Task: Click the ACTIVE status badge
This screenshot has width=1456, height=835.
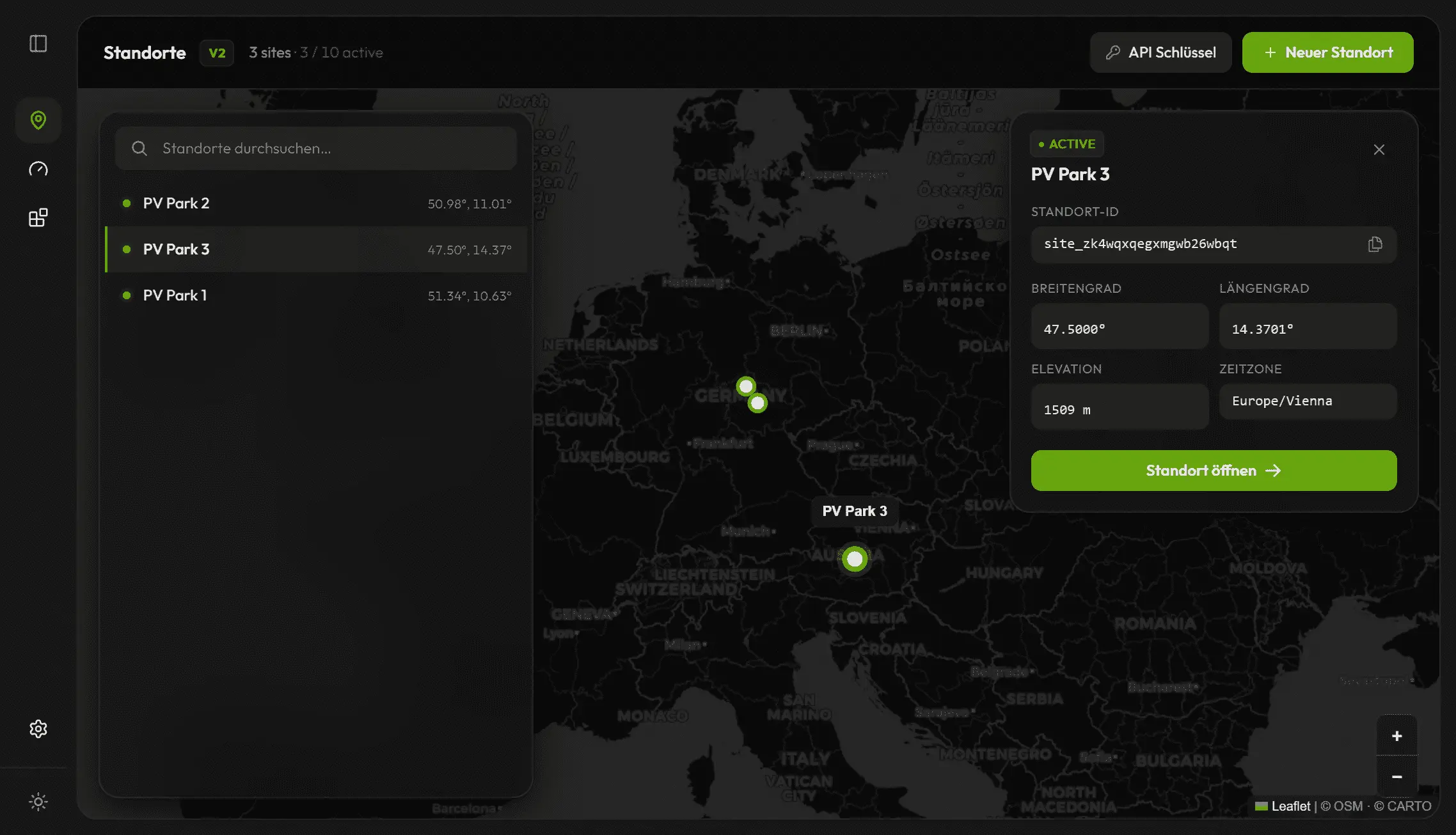Action: click(x=1066, y=144)
